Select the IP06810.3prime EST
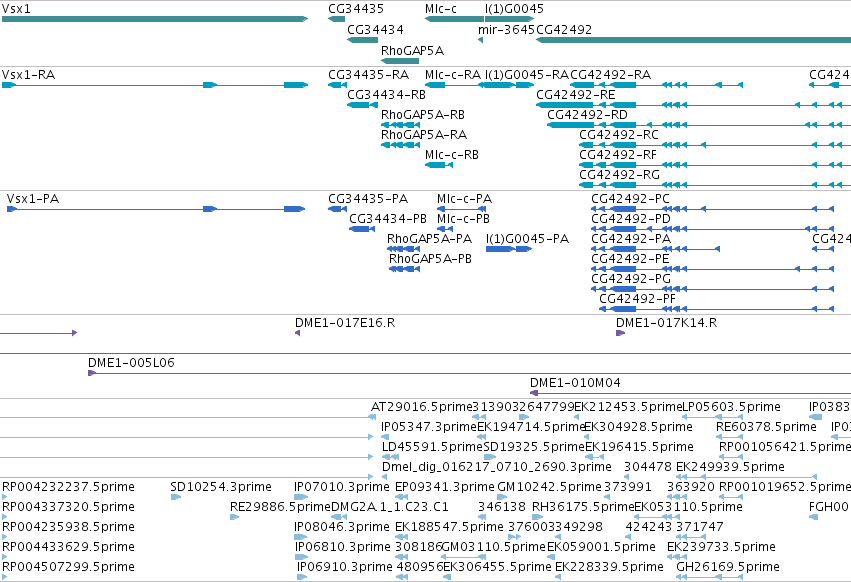Screen dimensions: 851x582 (x=301, y=557)
